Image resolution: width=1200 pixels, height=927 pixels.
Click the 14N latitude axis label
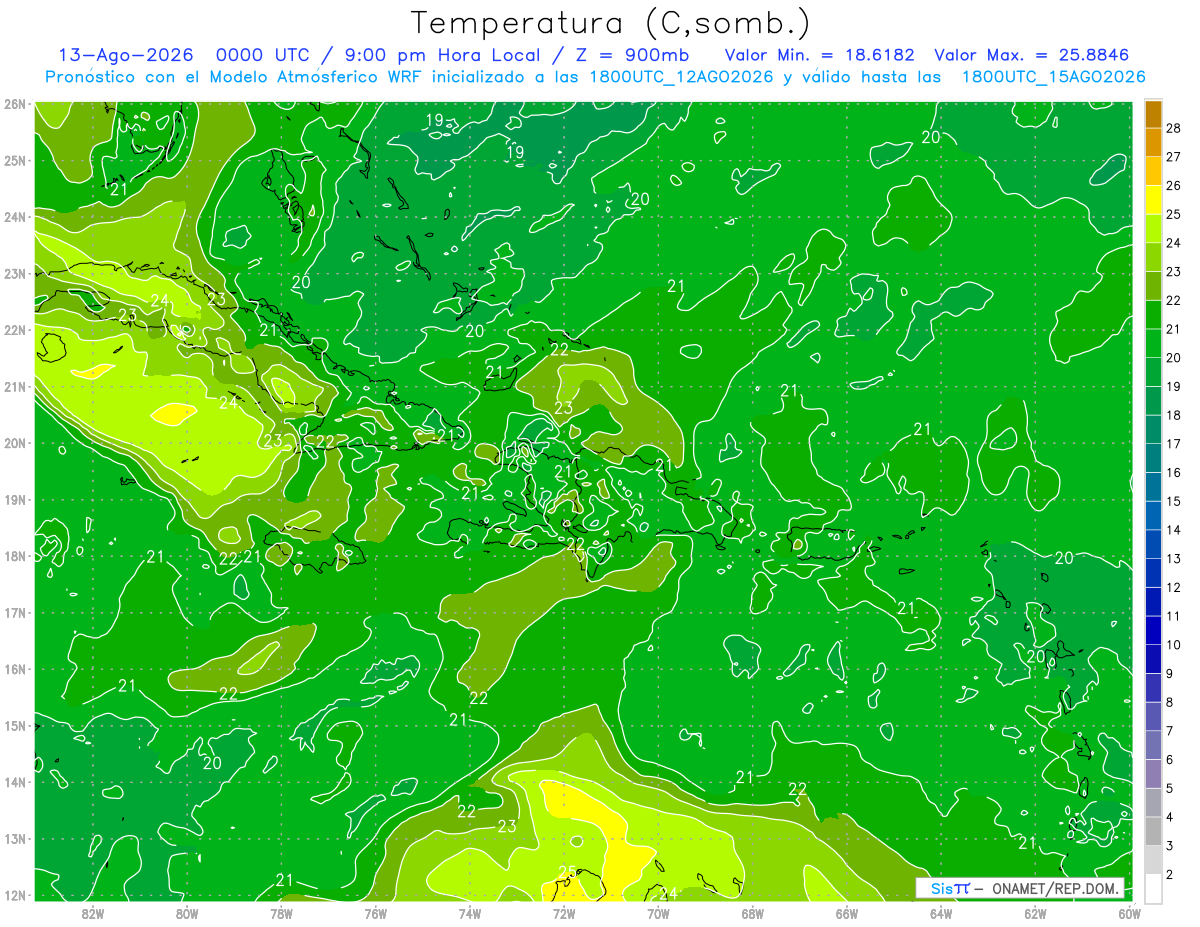15,782
